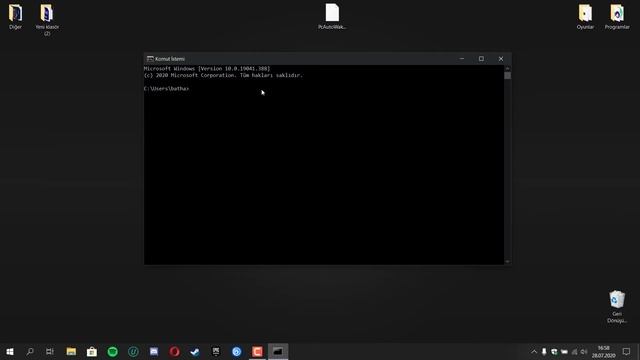
Task: Switch to the orange recorder taskbar app
Action: tap(257, 351)
